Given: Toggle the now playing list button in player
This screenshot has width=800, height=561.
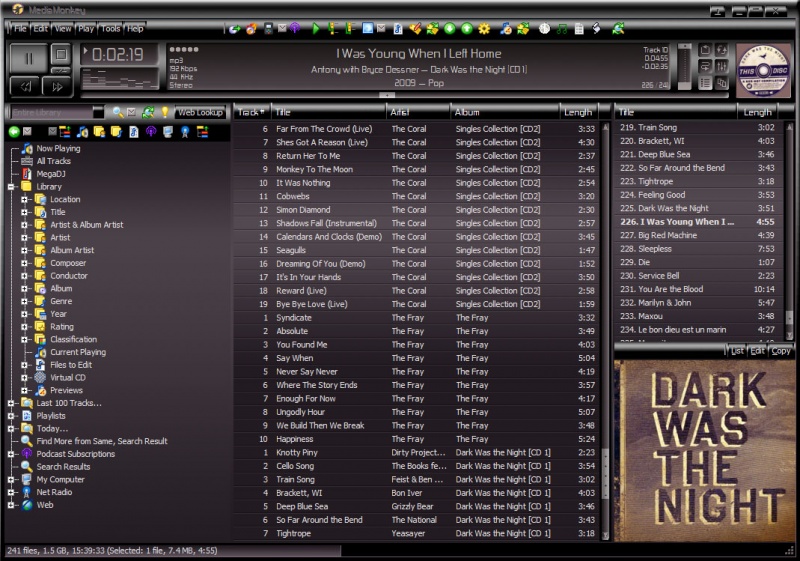Looking at the screenshot, I should (705, 83).
